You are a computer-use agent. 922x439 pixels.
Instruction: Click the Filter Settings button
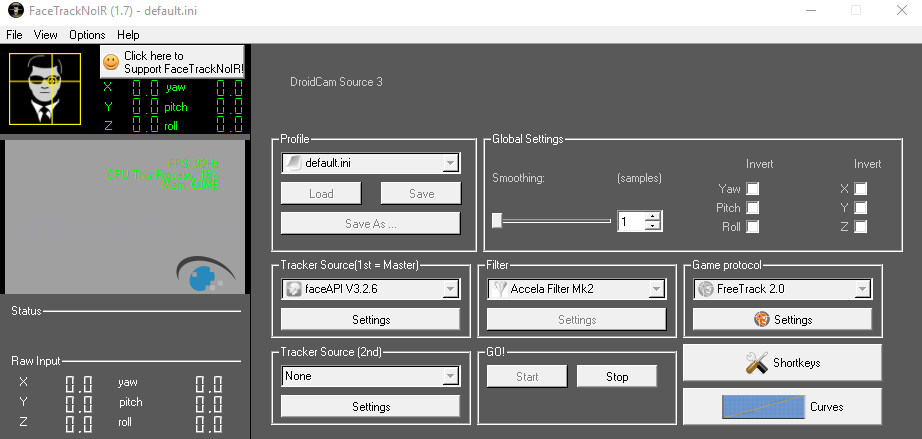(x=577, y=320)
